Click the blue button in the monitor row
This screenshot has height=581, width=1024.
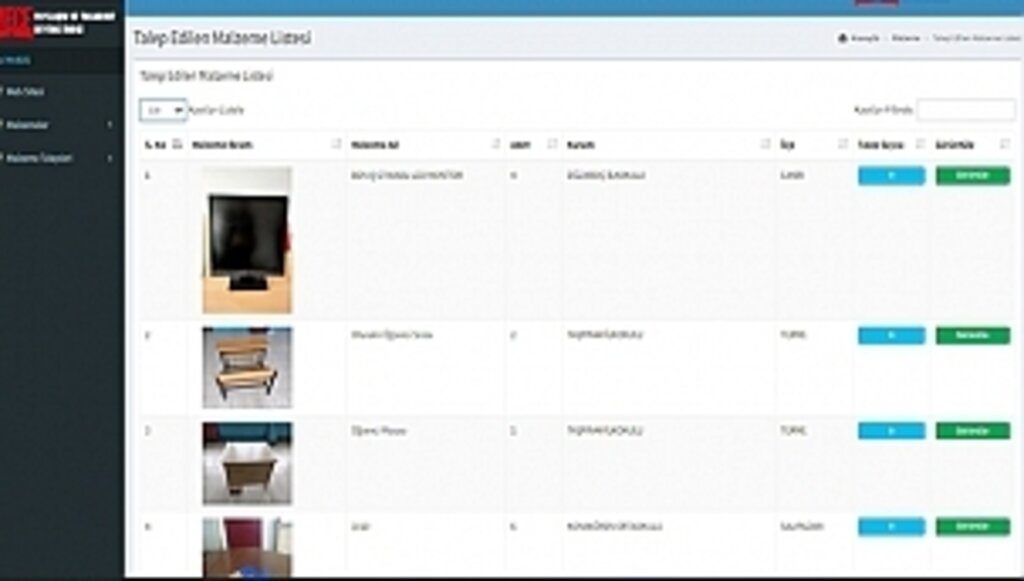tap(891, 175)
